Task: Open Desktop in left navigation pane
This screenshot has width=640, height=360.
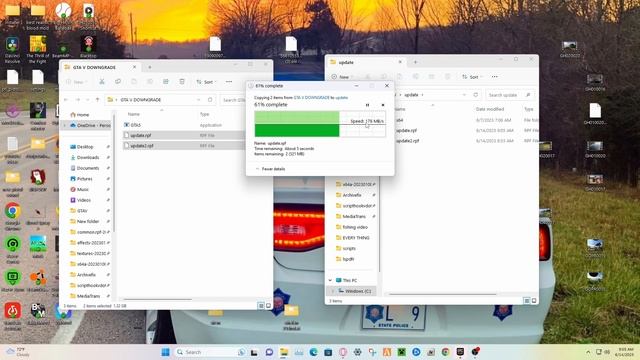Action: click(x=85, y=147)
